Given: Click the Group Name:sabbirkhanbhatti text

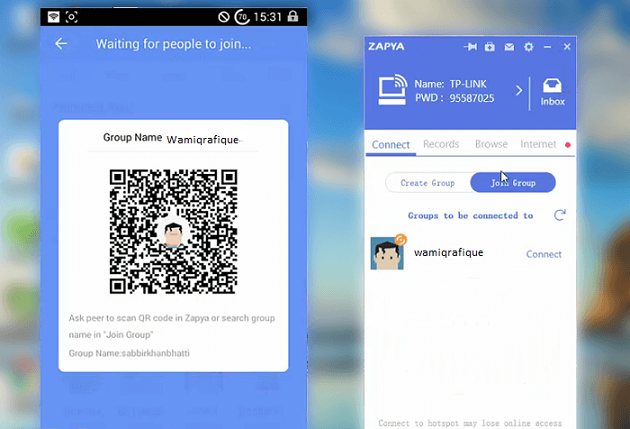Looking at the screenshot, I should pyautogui.click(x=129, y=353).
